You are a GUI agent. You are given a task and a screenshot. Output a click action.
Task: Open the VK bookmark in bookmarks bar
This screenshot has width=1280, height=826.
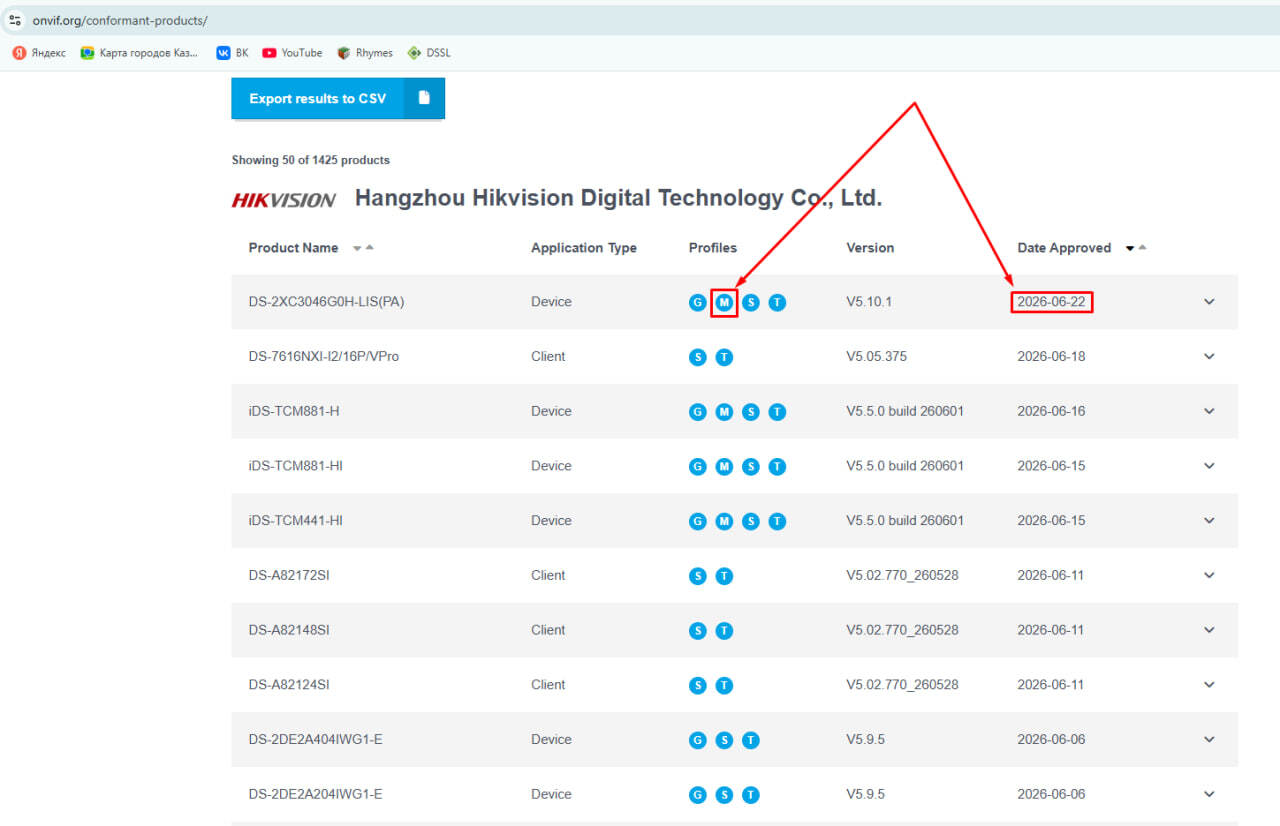(233, 53)
